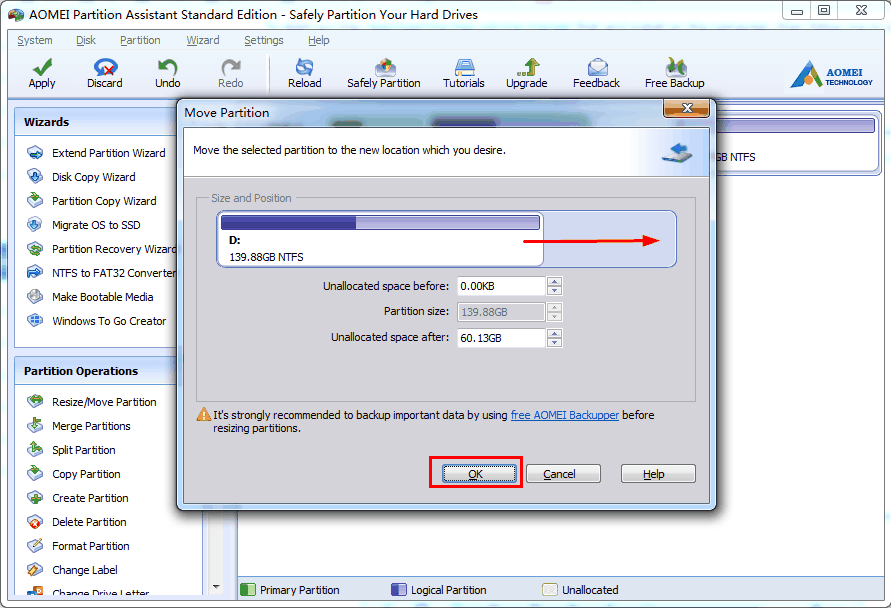The height and width of the screenshot is (608, 891).
Task: Increase Unallocated space after value
Action: pos(555,334)
